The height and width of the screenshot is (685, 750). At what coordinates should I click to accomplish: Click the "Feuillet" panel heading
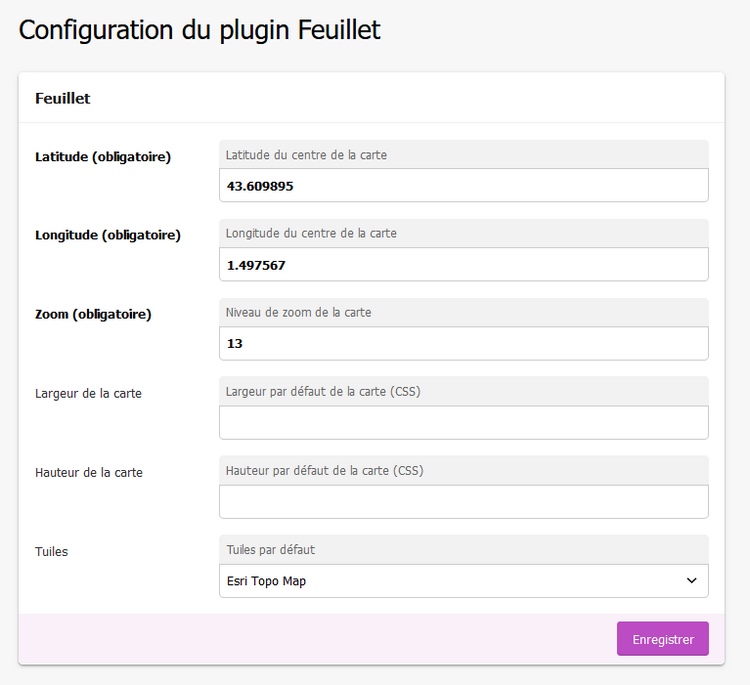click(x=63, y=98)
